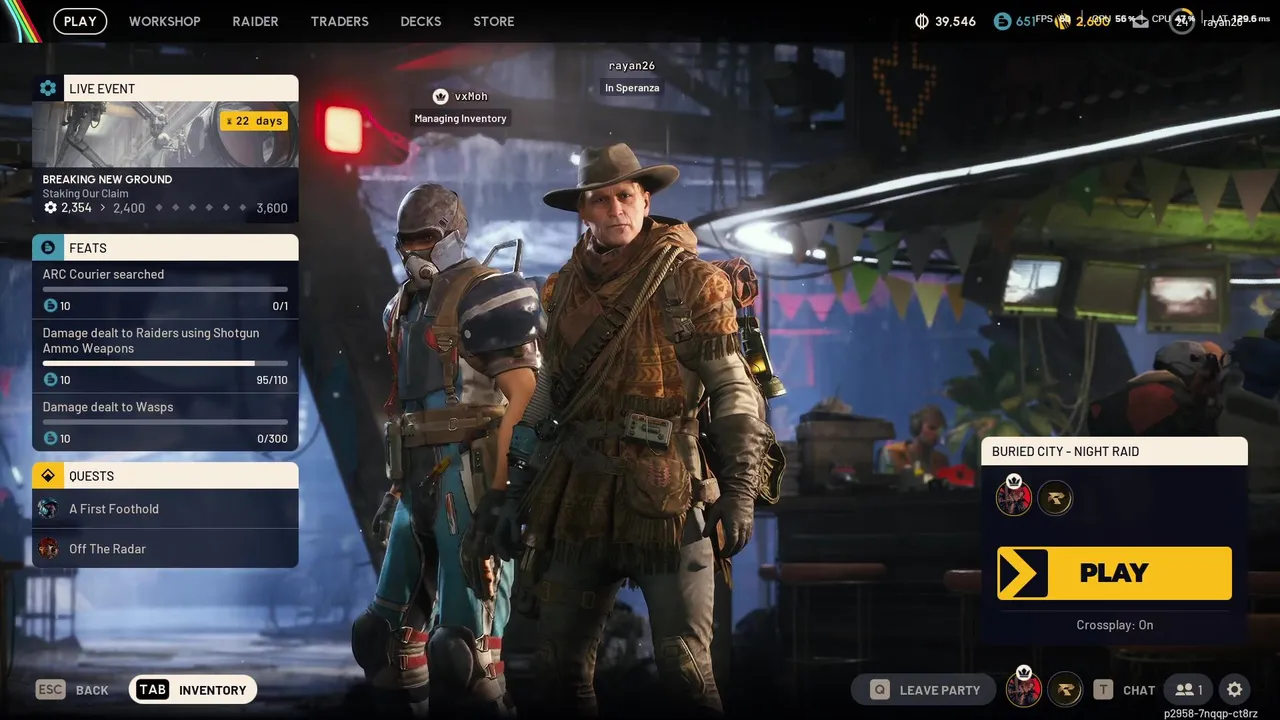
Task: Open the Buried City - Night Raid map header
Action: tap(1114, 451)
